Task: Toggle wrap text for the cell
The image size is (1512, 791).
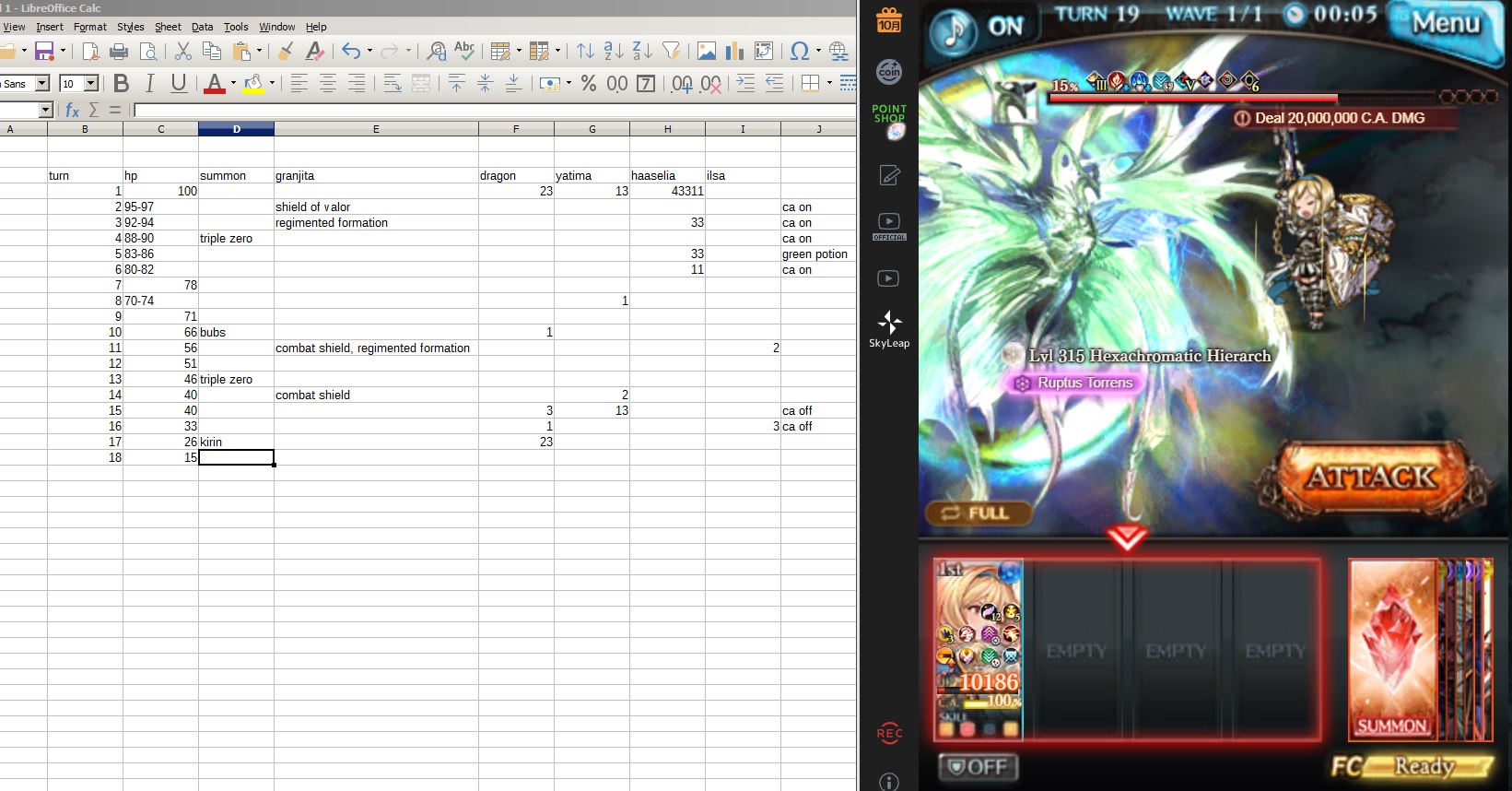Action: 393,84
